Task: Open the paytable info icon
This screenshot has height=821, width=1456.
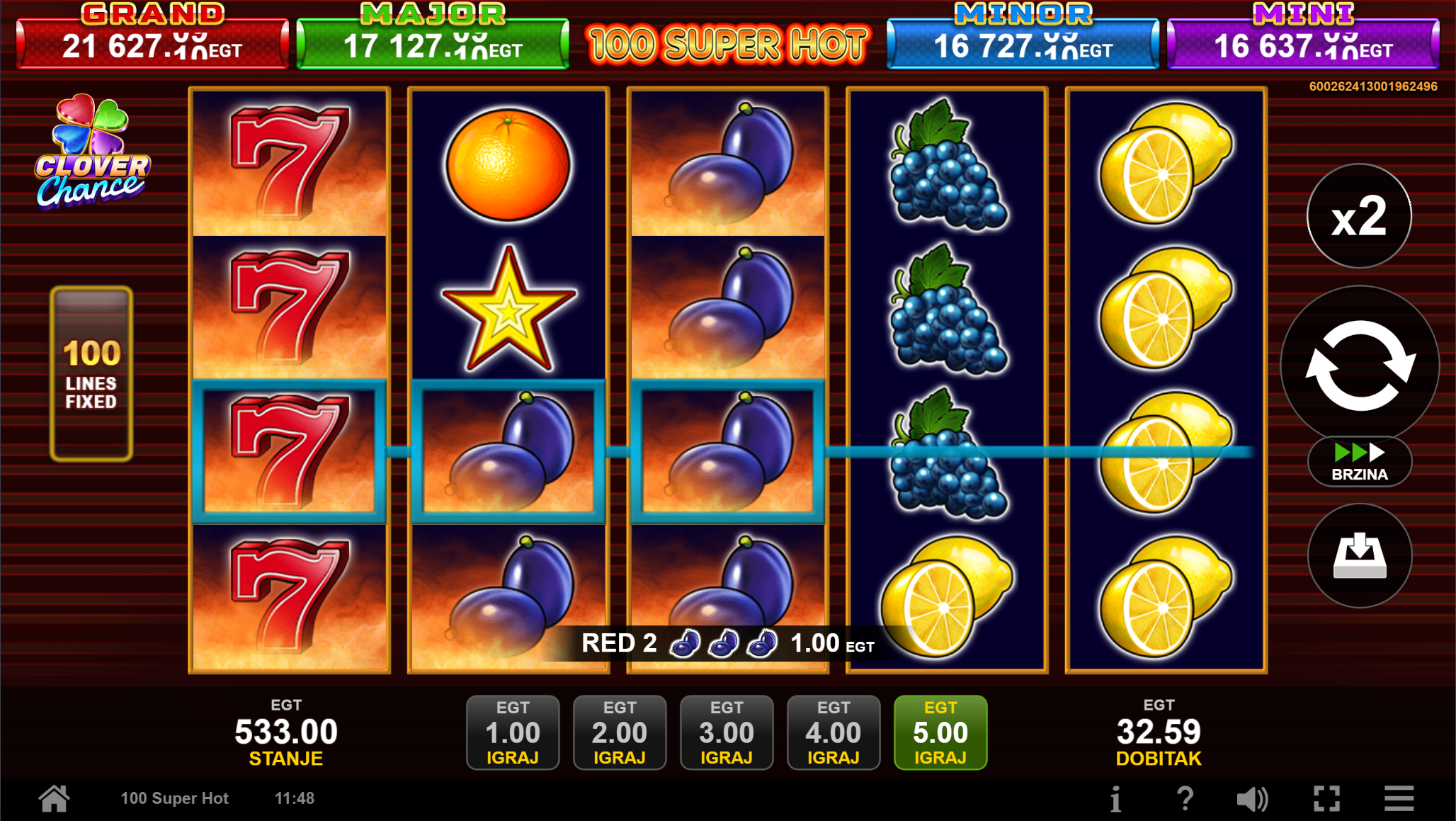Action: (1115, 799)
